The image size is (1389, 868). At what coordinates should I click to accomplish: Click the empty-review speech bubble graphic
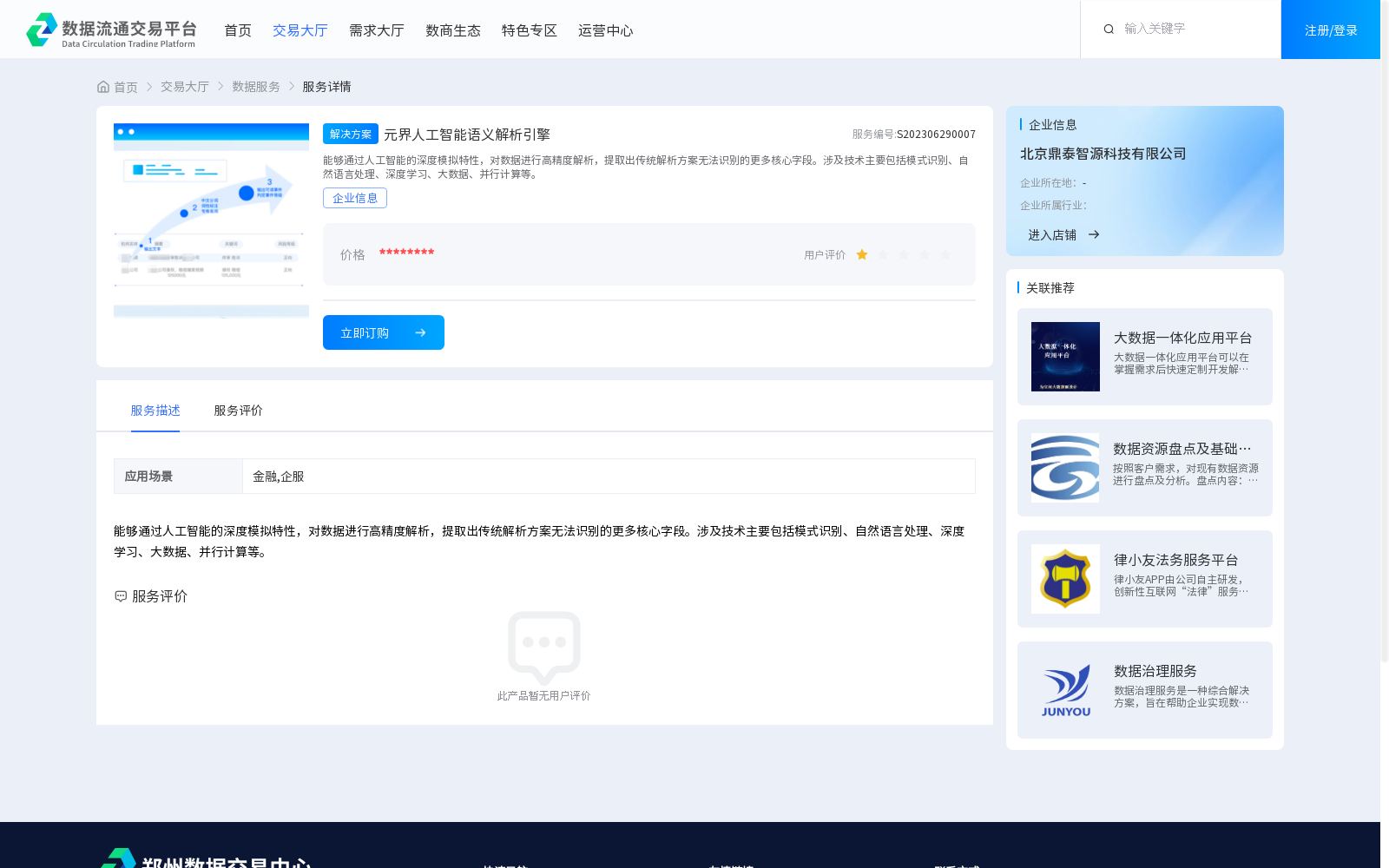(x=544, y=648)
